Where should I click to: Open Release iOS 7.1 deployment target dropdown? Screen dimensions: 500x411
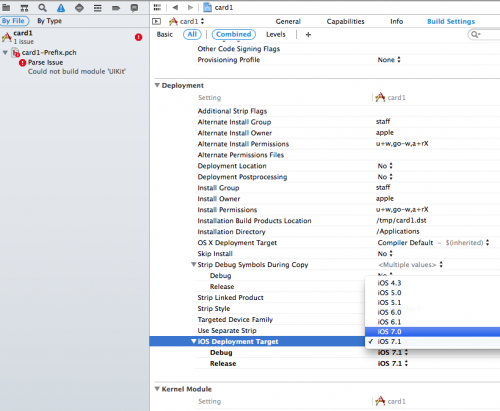pyautogui.click(x=393, y=364)
